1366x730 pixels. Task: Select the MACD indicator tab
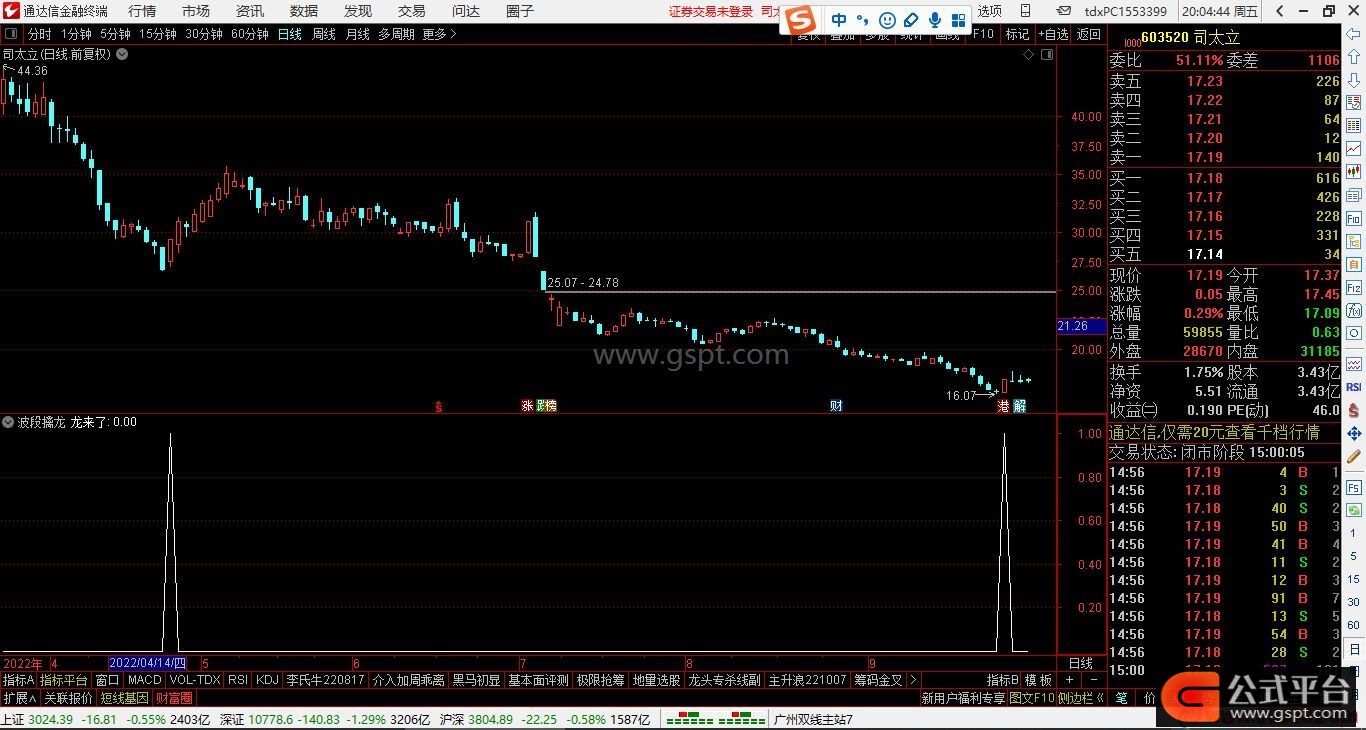(x=145, y=680)
